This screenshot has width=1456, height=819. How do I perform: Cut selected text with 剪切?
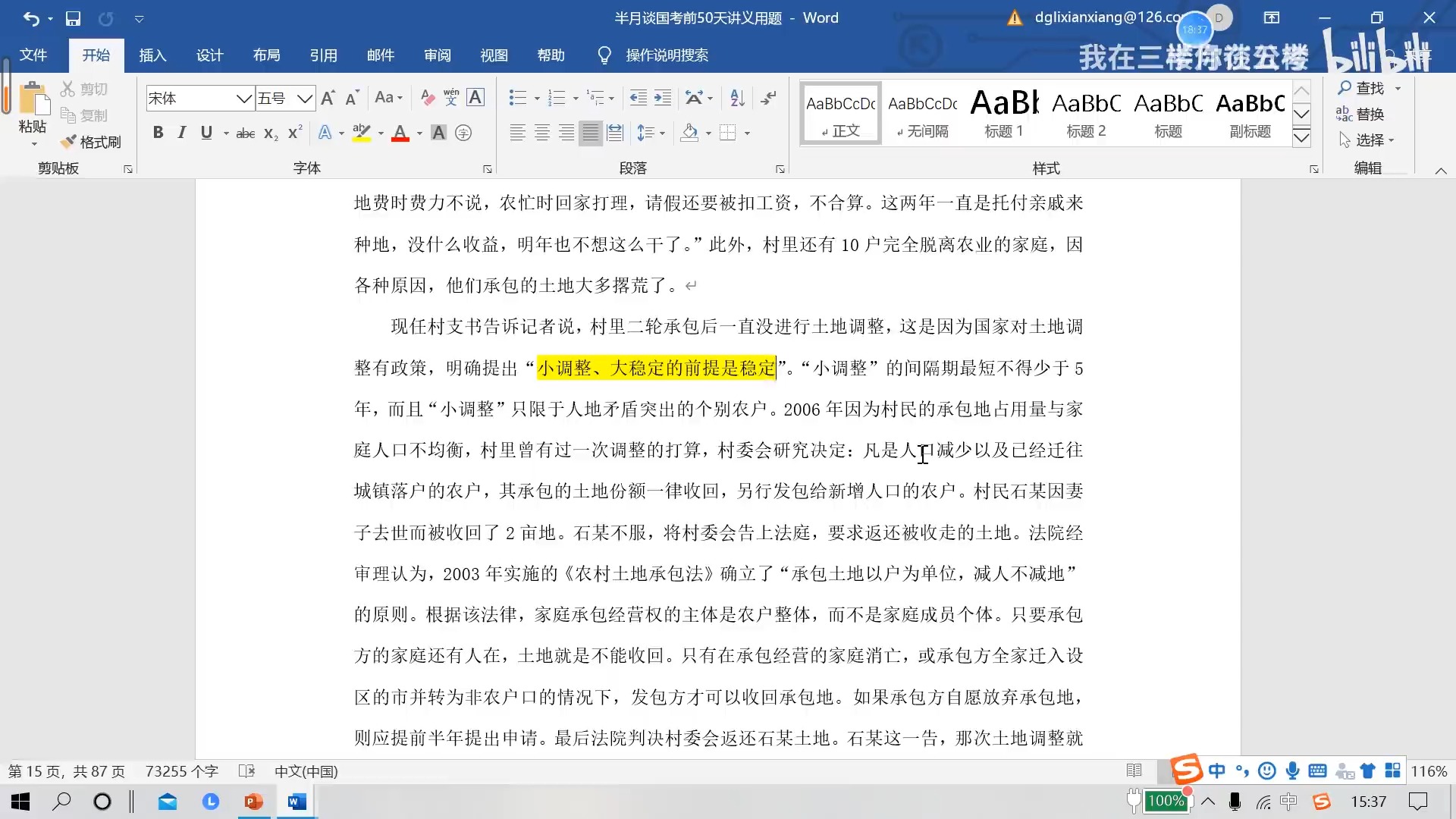point(85,89)
